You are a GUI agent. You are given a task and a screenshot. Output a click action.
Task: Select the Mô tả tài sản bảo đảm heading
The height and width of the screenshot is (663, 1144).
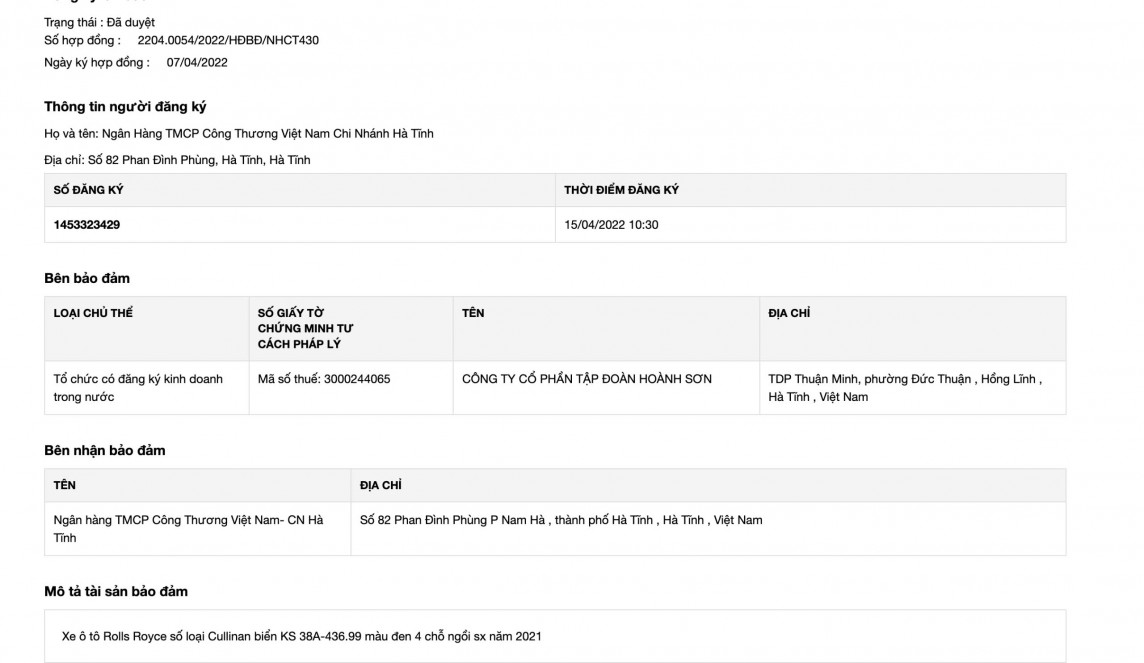[116, 591]
